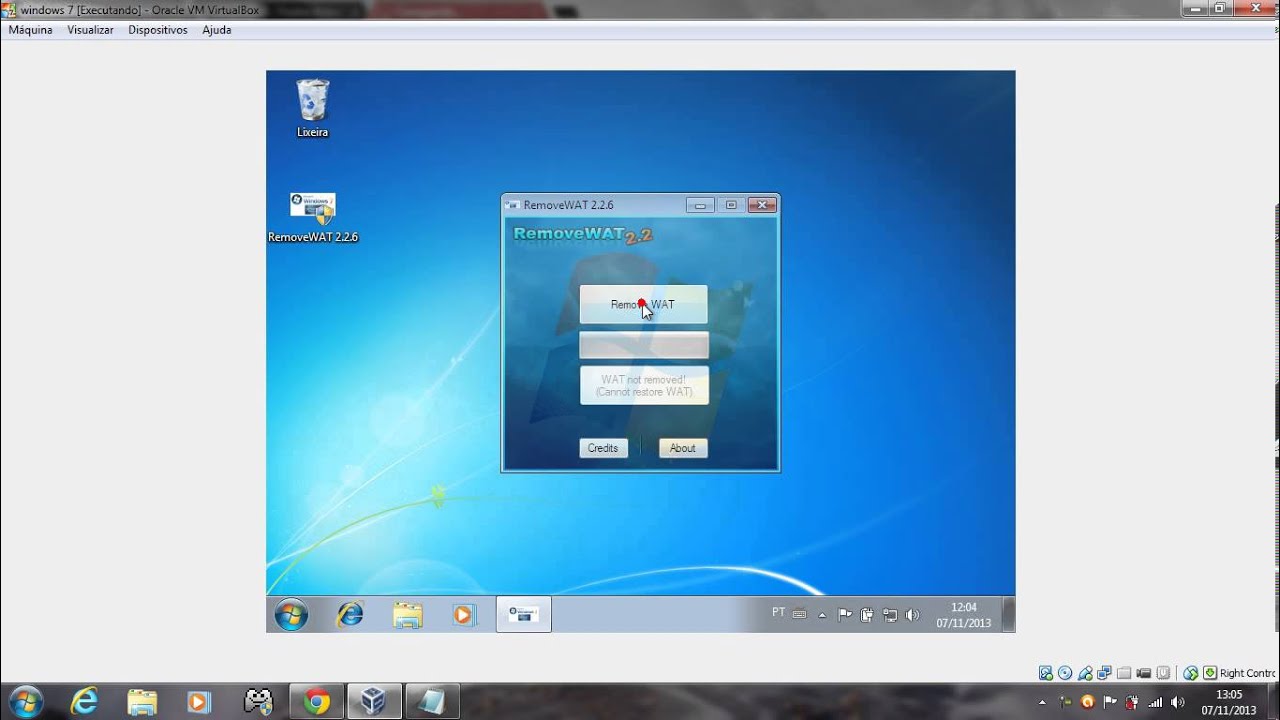The image size is (1280, 720).
Task: Click VirtualBox CPU virtualization indicator
Action: tap(1163, 673)
